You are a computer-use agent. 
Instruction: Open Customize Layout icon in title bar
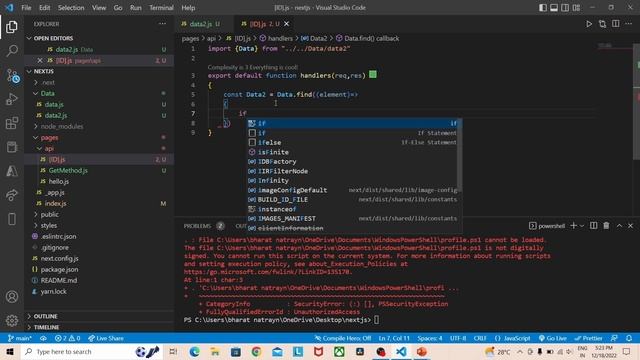point(576,8)
